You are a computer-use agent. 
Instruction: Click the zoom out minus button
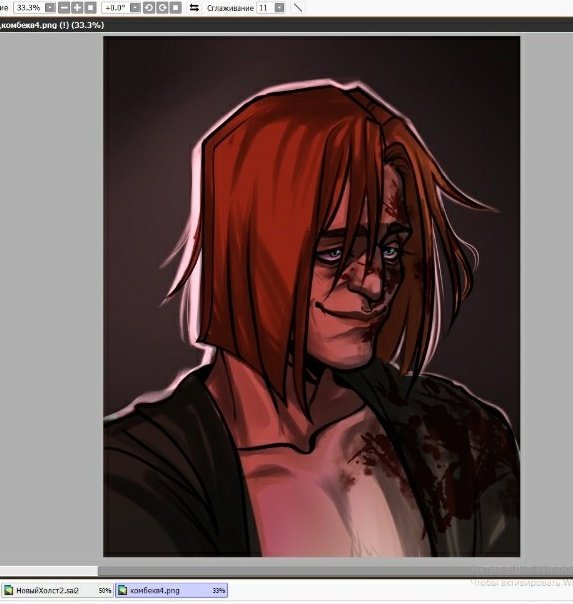[64, 8]
